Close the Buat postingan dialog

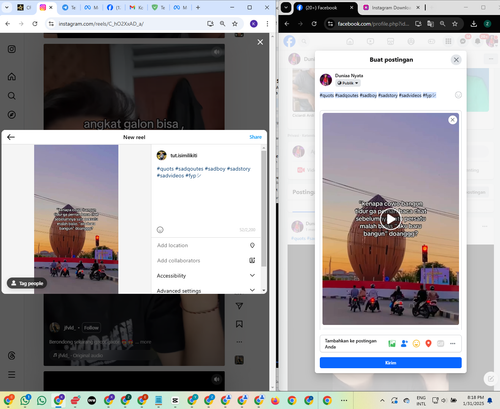click(x=456, y=60)
